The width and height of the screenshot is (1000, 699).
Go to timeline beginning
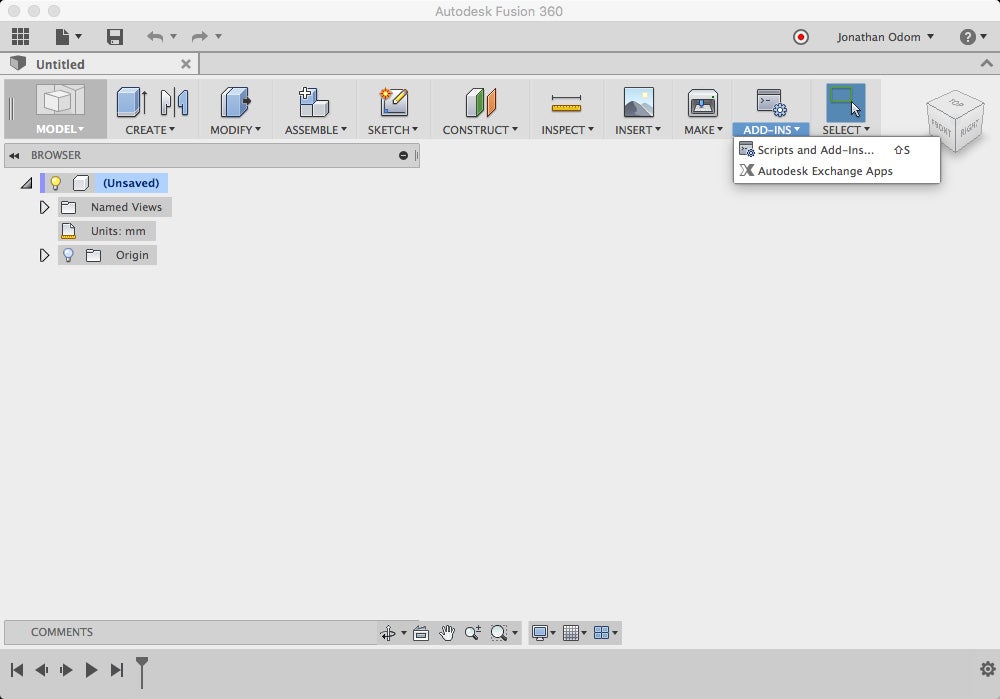(17, 670)
